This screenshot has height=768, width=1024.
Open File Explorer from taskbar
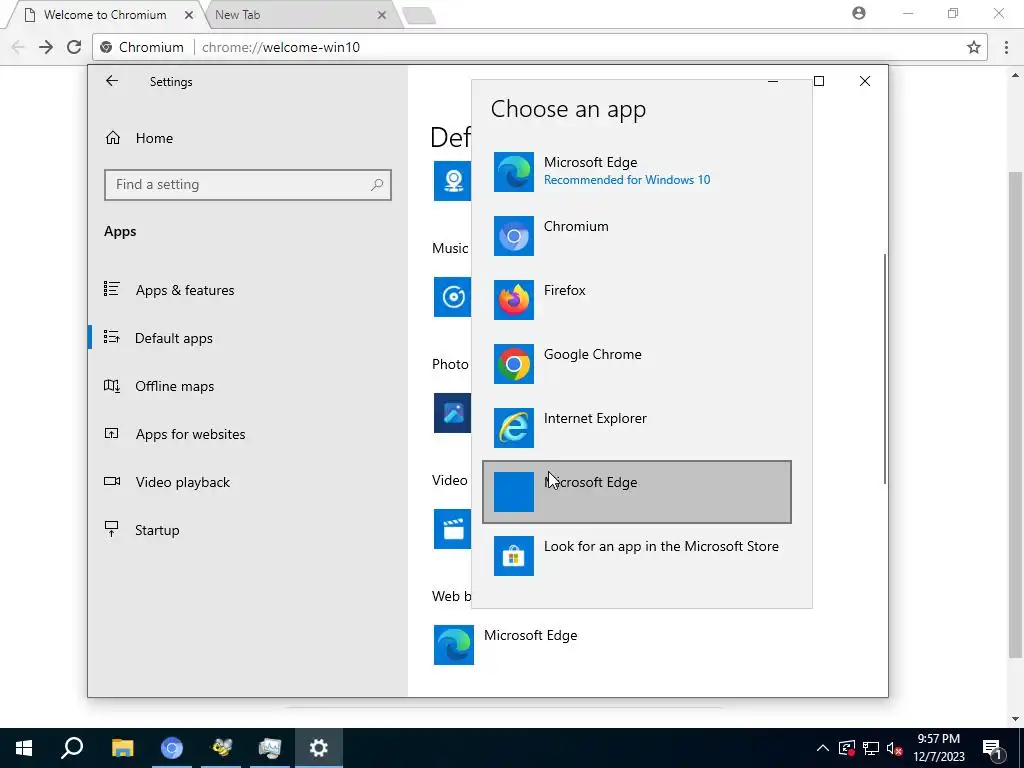coord(122,748)
